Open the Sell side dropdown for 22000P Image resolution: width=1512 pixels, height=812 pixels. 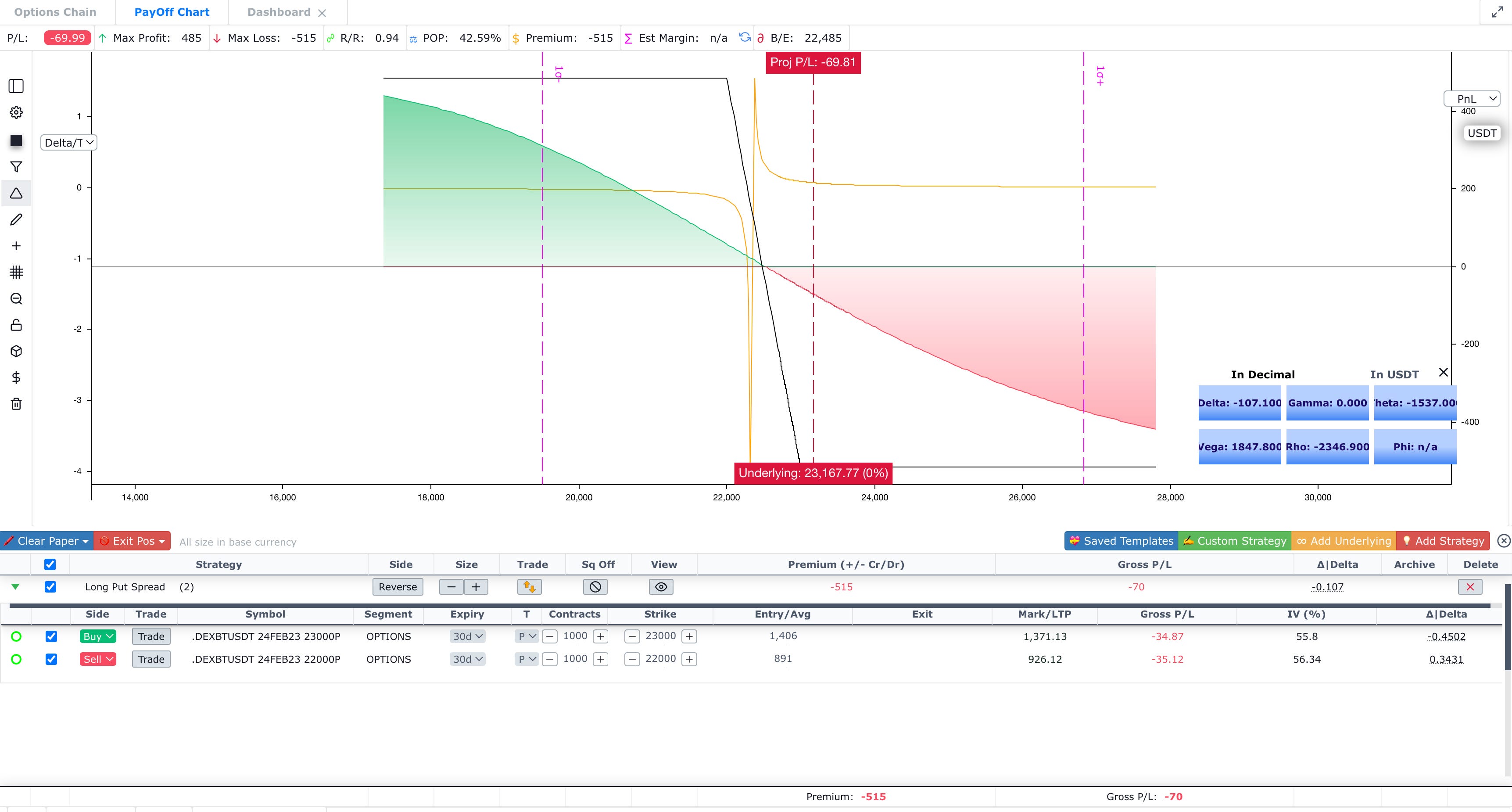(97, 659)
